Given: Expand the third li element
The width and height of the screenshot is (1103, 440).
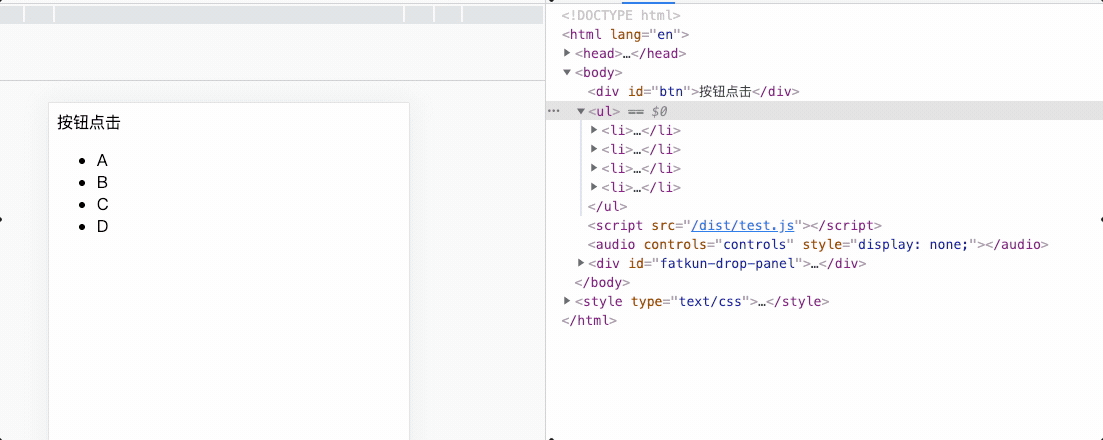Looking at the screenshot, I should click(594, 168).
